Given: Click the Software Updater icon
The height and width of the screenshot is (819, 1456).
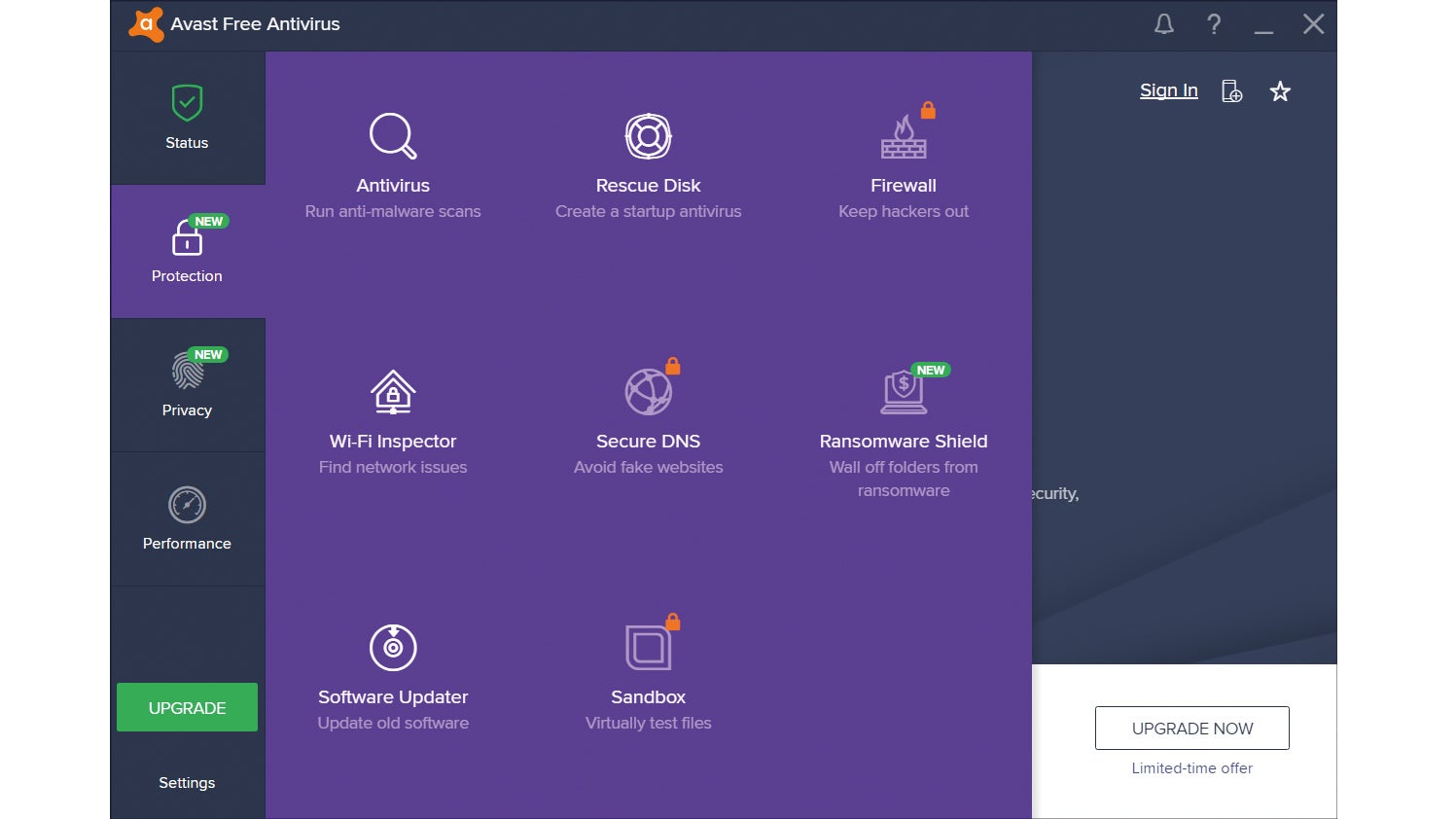Looking at the screenshot, I should (x=393, y=648).
